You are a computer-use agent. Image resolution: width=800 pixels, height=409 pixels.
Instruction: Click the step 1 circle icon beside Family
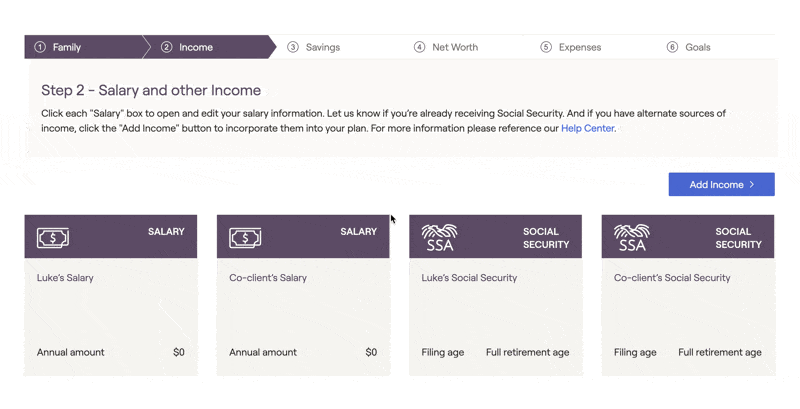(x=40, y=47)
